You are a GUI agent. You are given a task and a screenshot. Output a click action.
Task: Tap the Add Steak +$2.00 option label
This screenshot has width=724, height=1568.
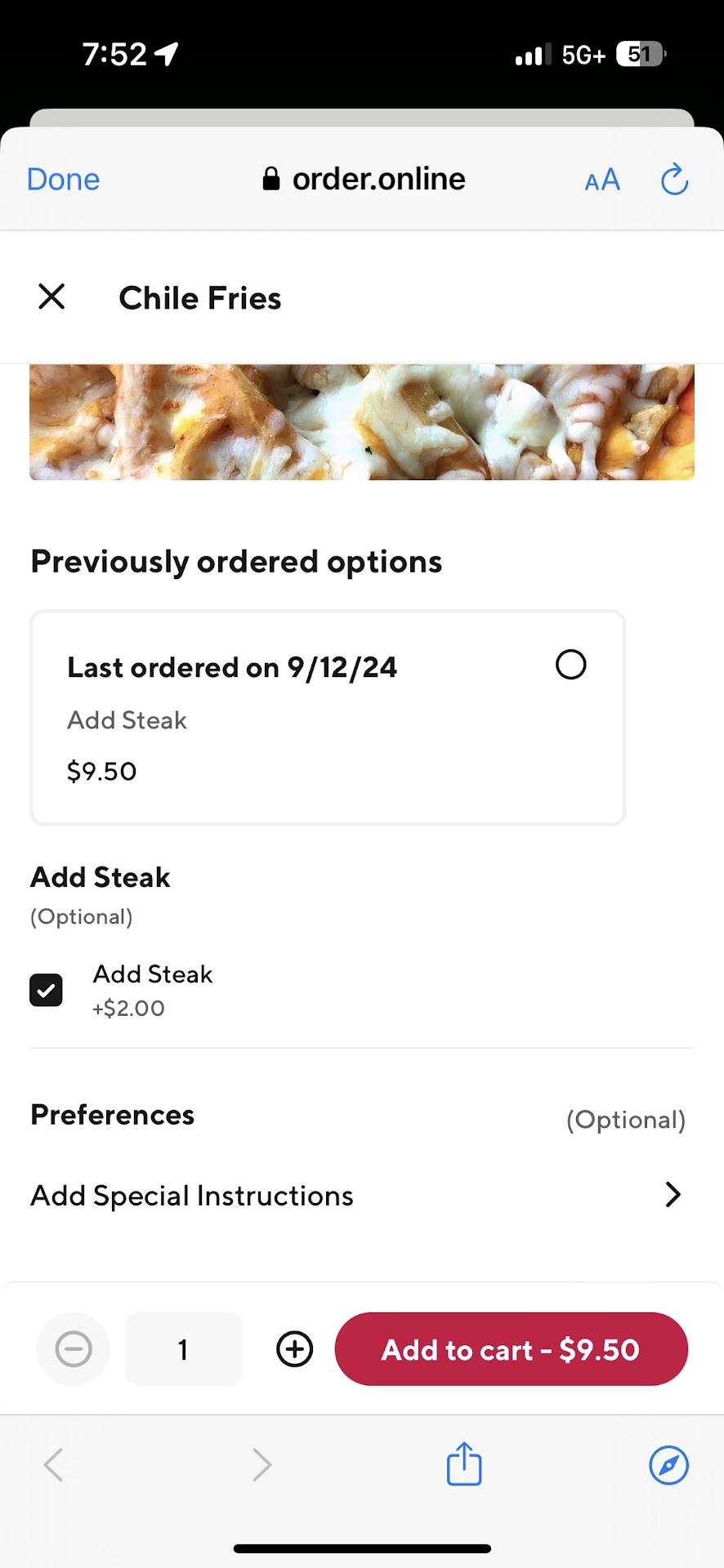coord(153,989)
